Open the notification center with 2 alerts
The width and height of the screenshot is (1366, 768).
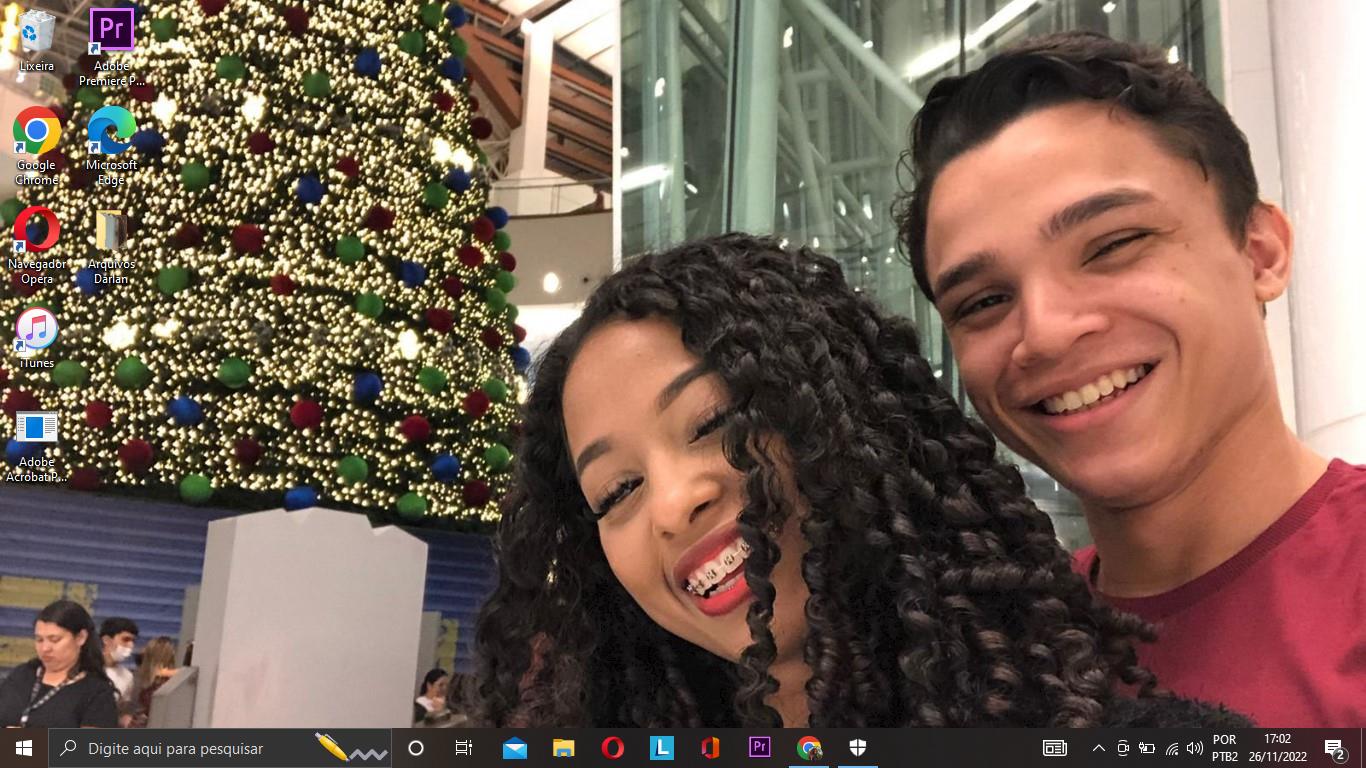coord(1334,748)
